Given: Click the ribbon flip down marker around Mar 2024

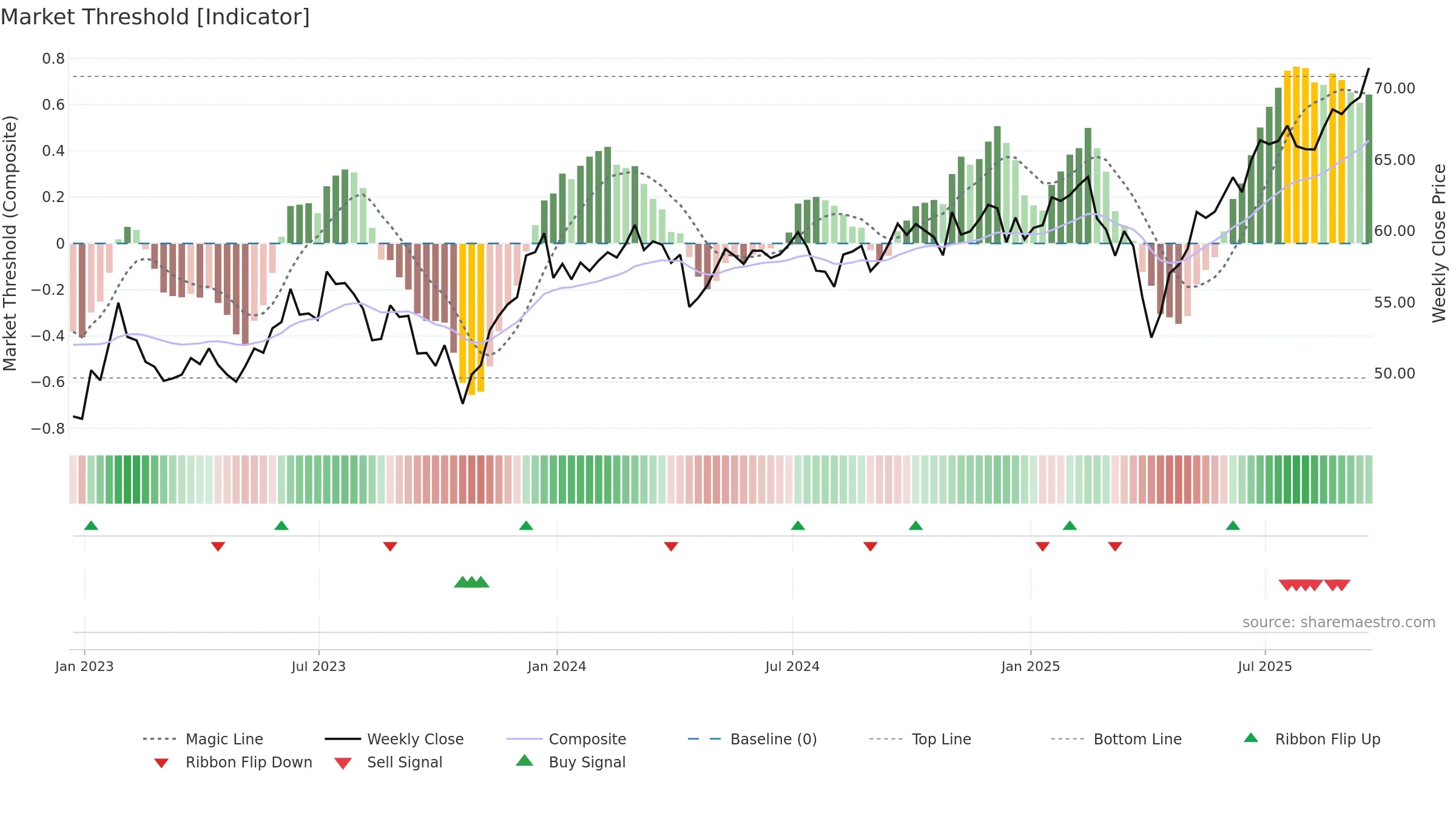Looking at the screenshot, I should (x=671, y=547).
